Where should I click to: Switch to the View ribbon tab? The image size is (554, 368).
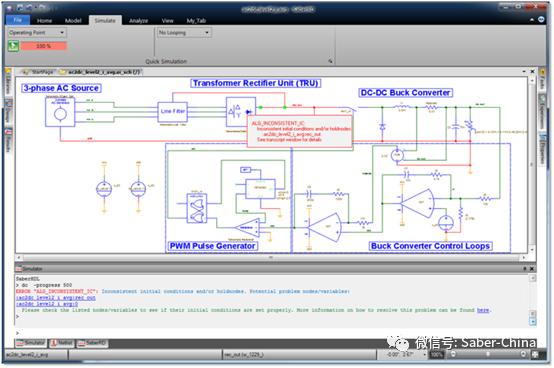pos(167,20)
